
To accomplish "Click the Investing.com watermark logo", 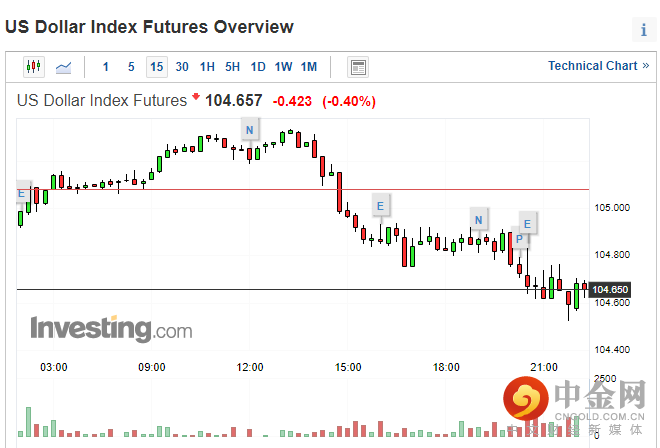I will click(x=111, y=328).
